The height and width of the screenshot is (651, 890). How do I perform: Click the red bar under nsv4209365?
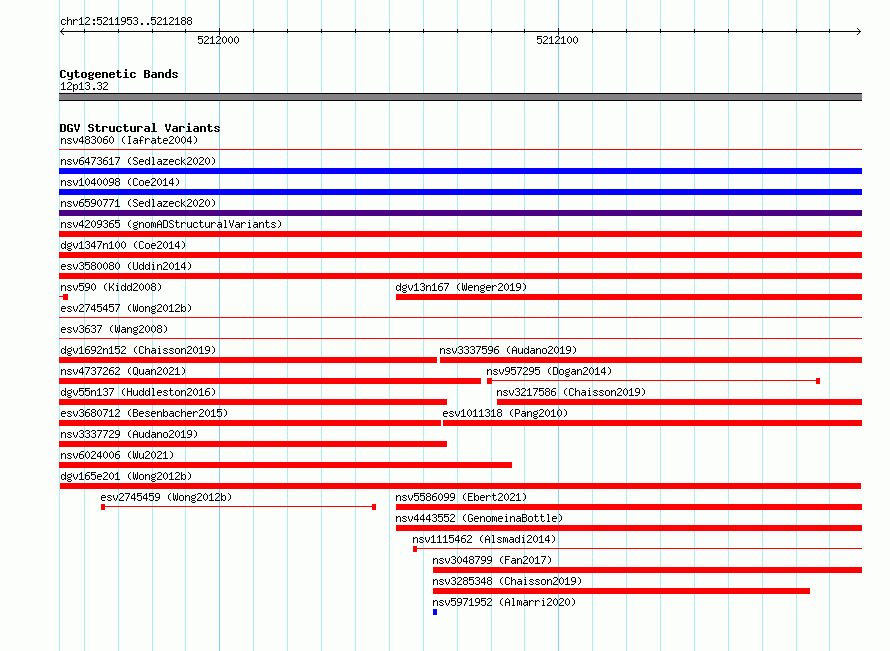(460, 234)
